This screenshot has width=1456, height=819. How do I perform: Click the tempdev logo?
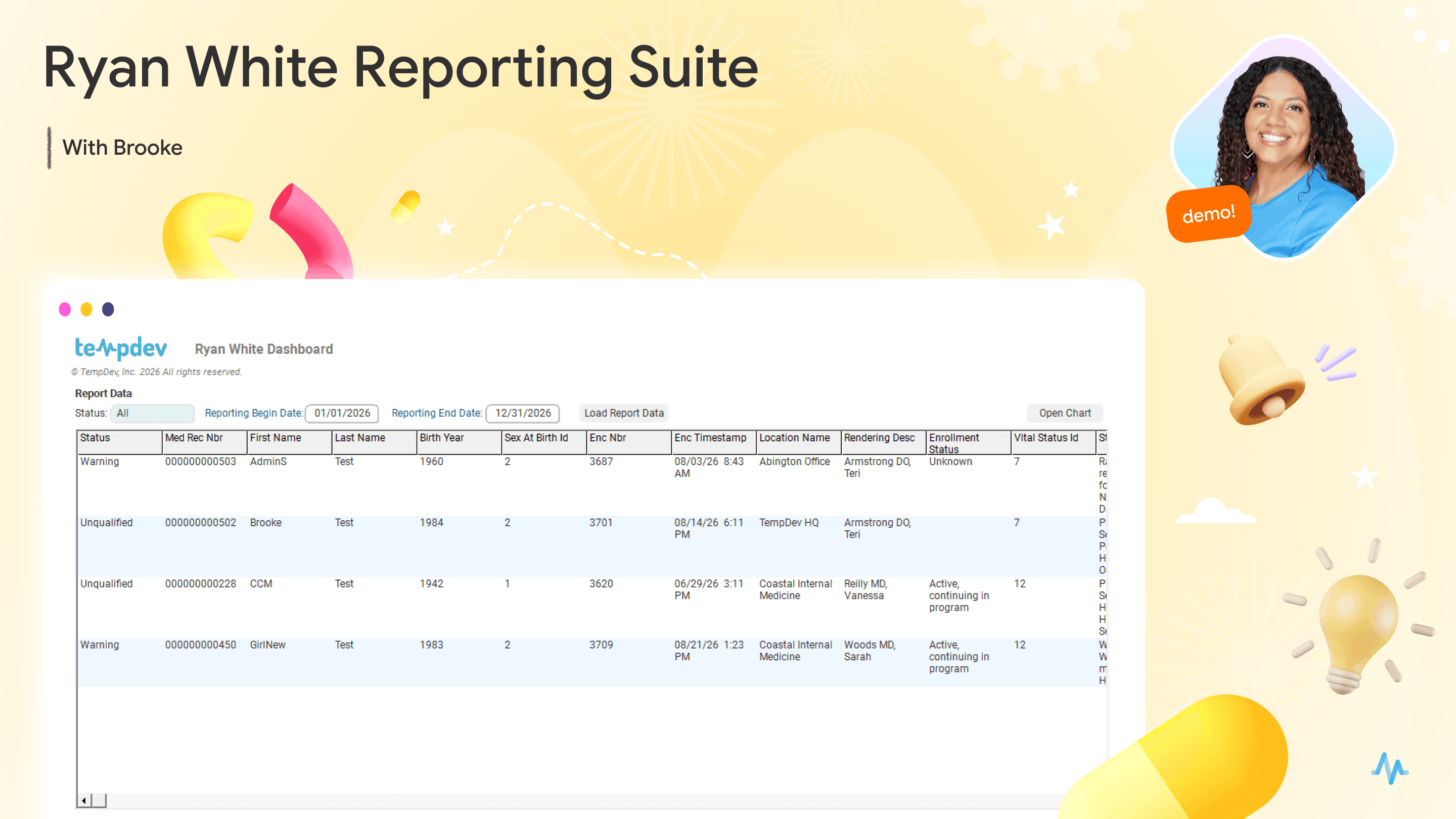121,348
